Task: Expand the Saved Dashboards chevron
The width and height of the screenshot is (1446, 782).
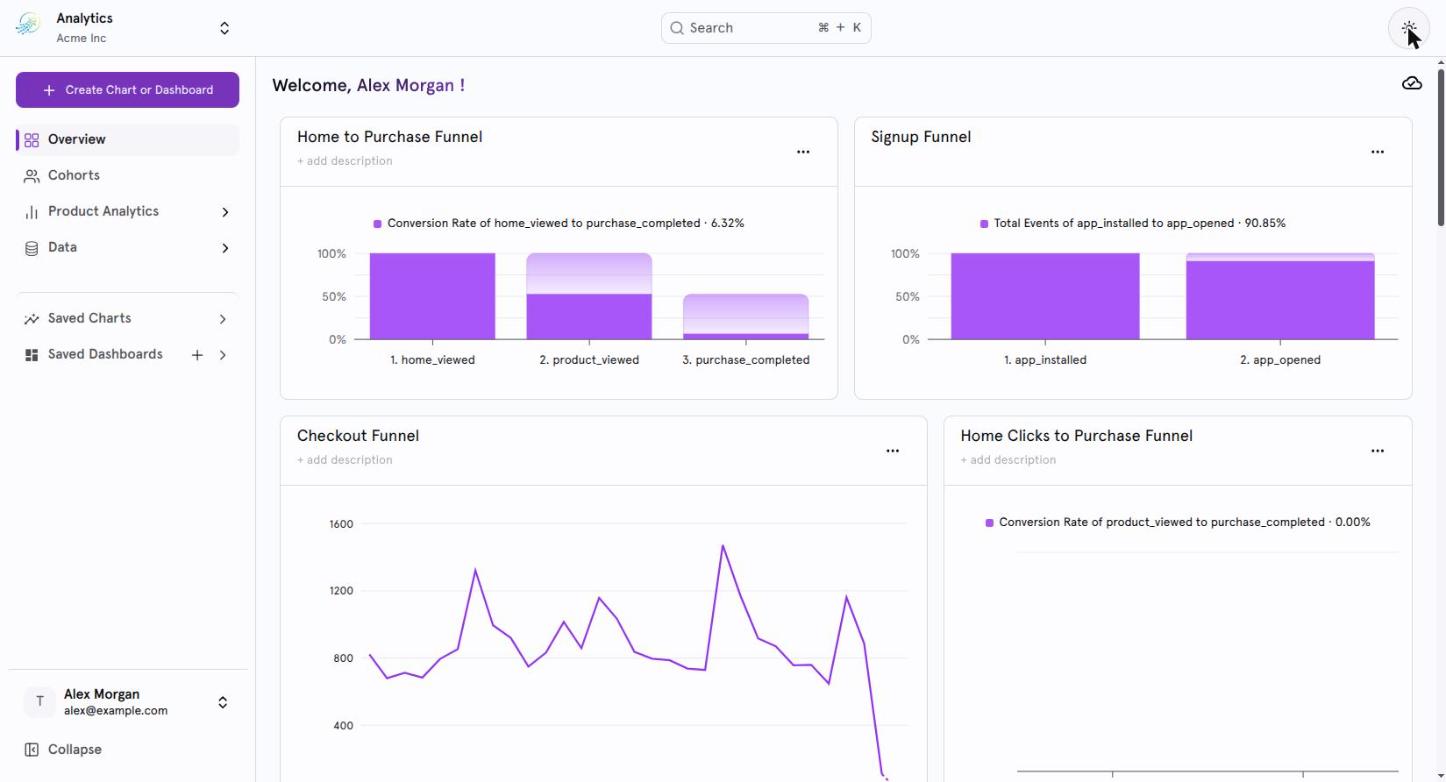Action: 223,355
